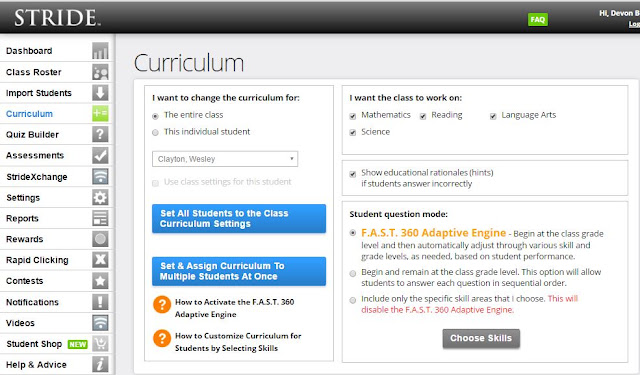
Task: Select This individual student radio button
Action: (155, 133)
